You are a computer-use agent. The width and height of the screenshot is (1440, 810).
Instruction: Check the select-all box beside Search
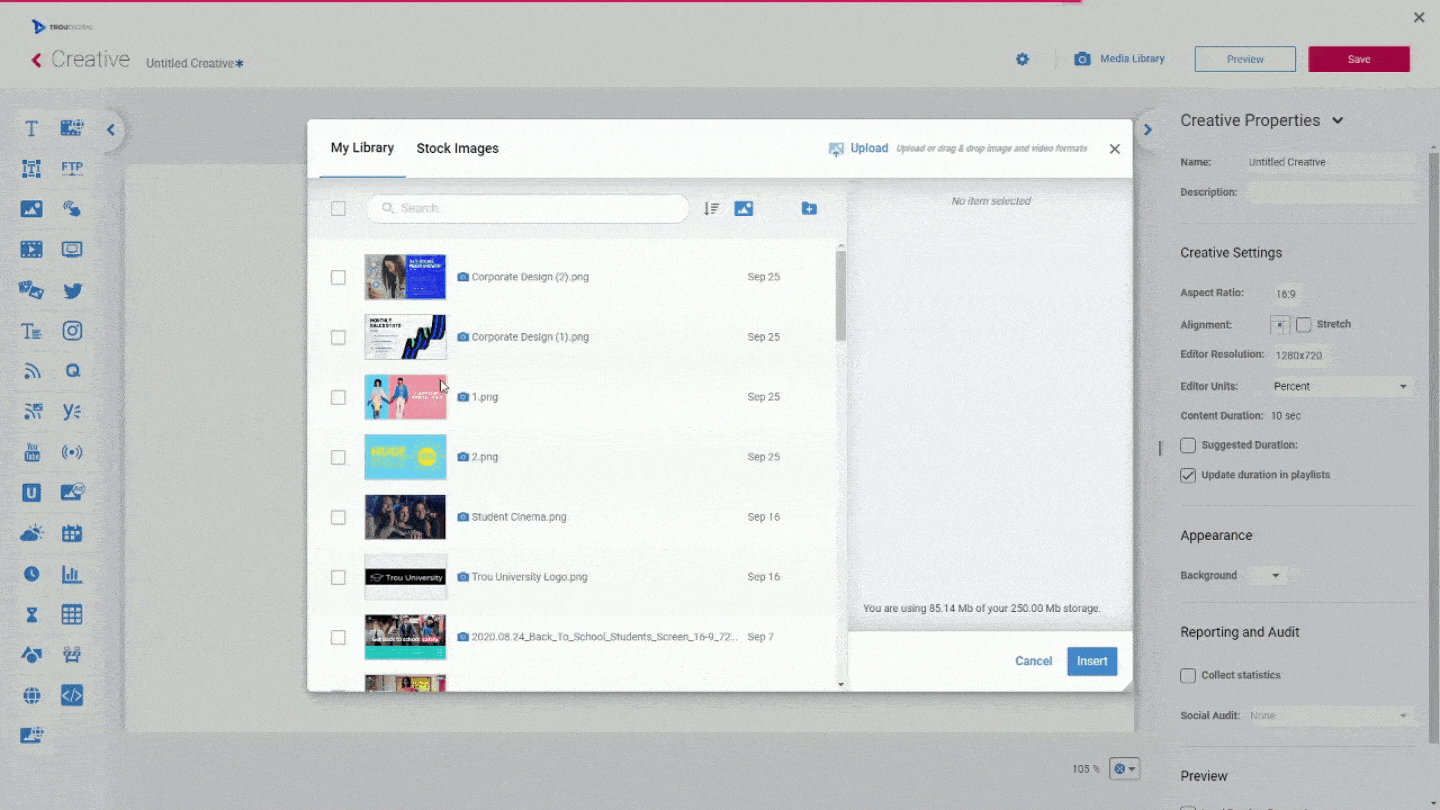(x=338, y=208)
